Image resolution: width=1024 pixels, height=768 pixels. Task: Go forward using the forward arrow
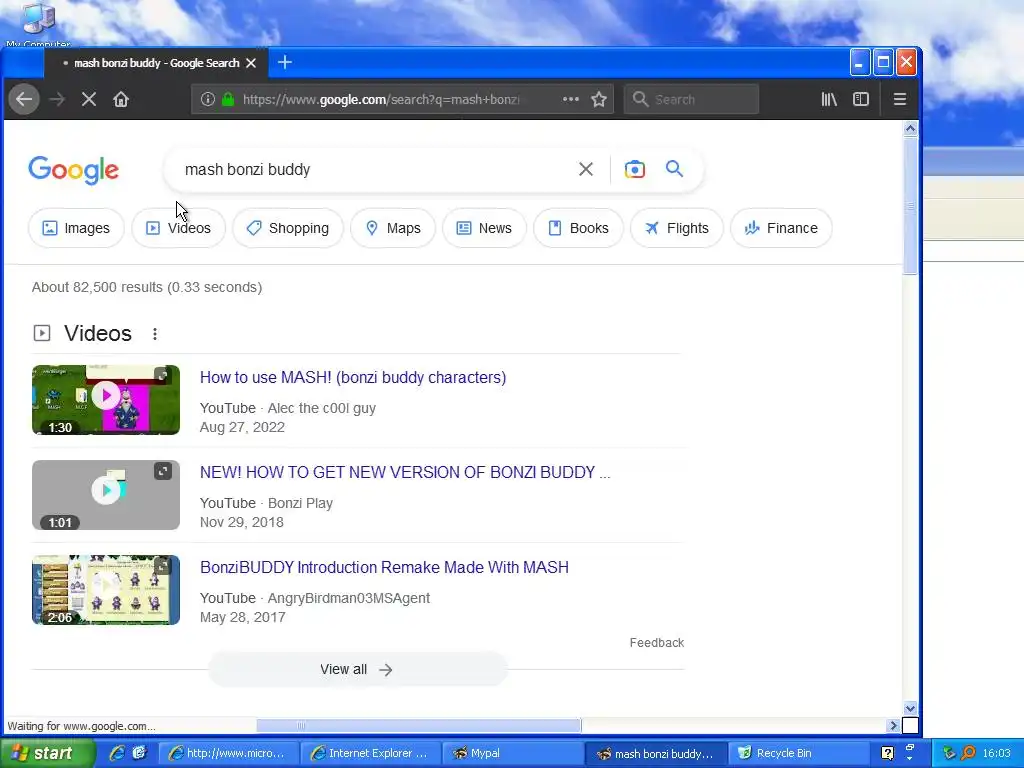point(57,99)
